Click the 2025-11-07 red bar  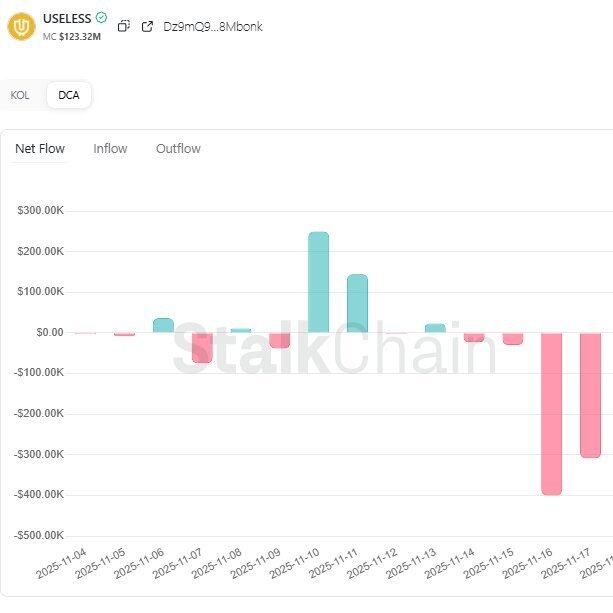click(202, 347)
